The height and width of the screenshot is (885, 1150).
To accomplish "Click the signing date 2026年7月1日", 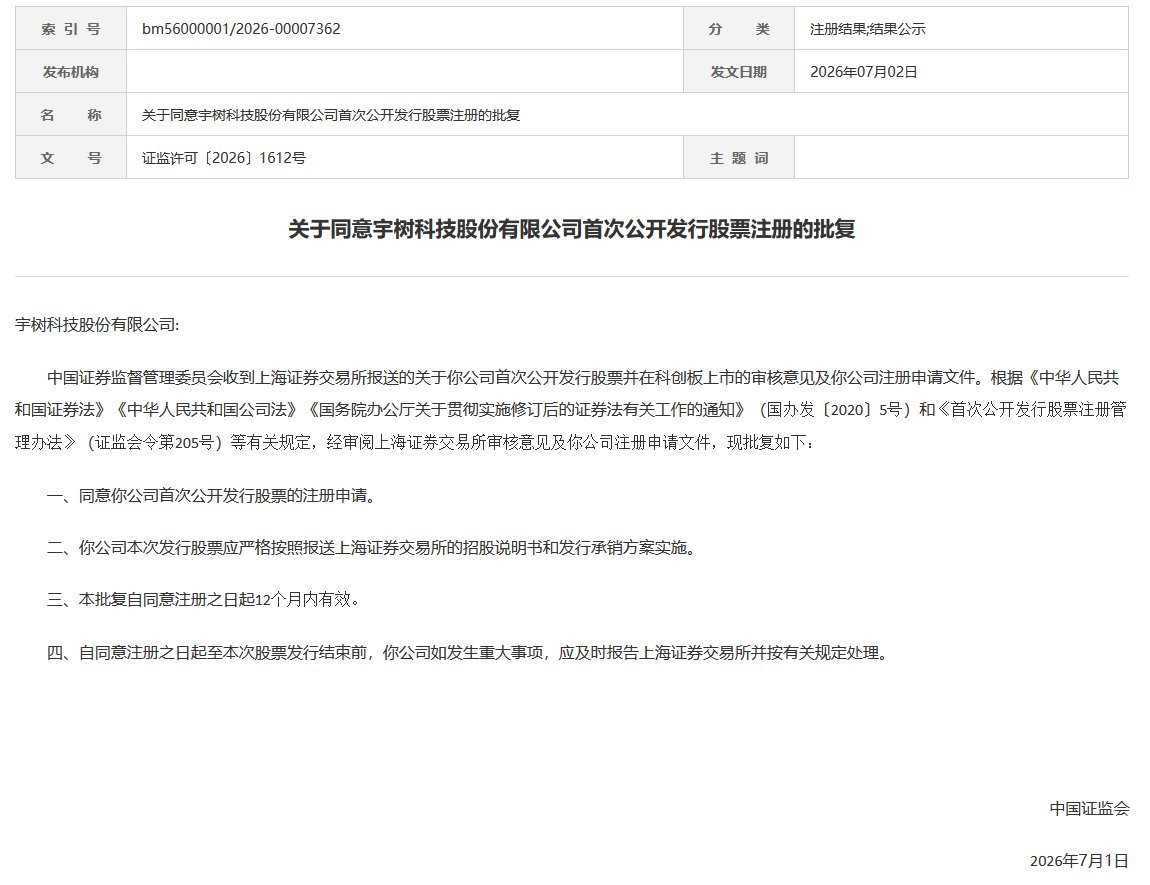I will pos(1079,861).
